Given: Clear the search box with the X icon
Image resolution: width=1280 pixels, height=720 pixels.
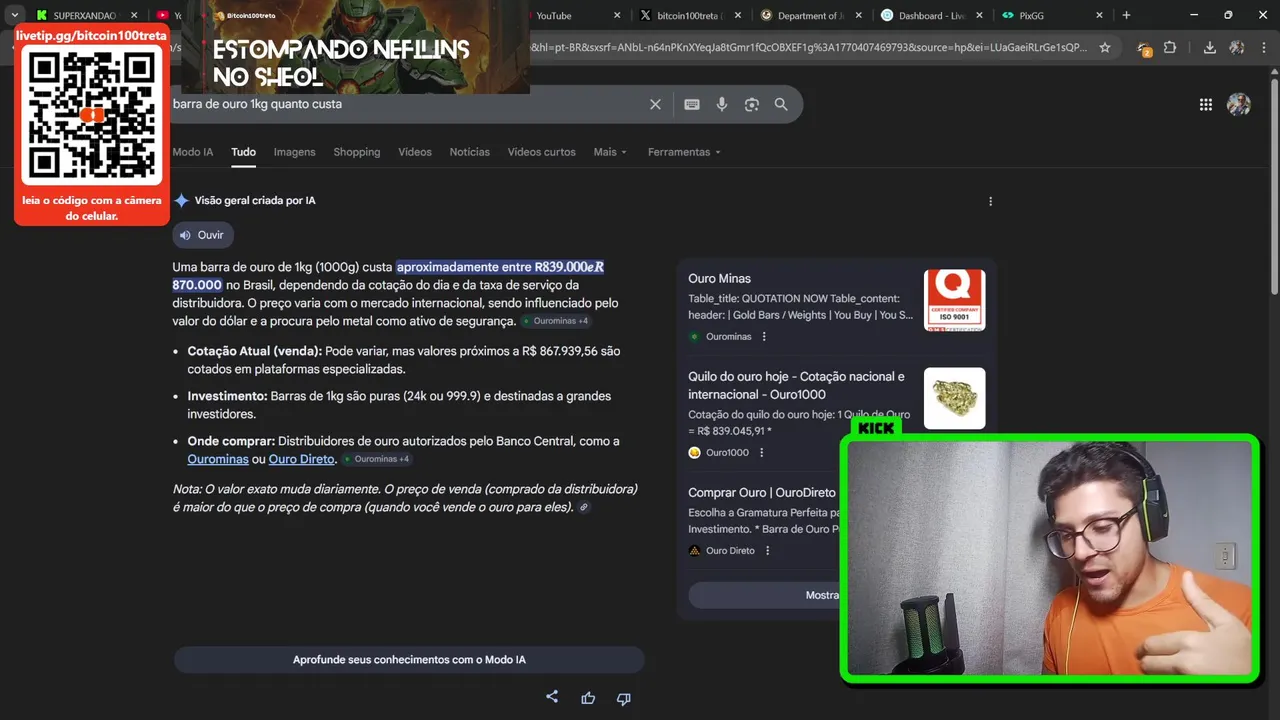Looking at the screenshot, I should coord(655,104).
